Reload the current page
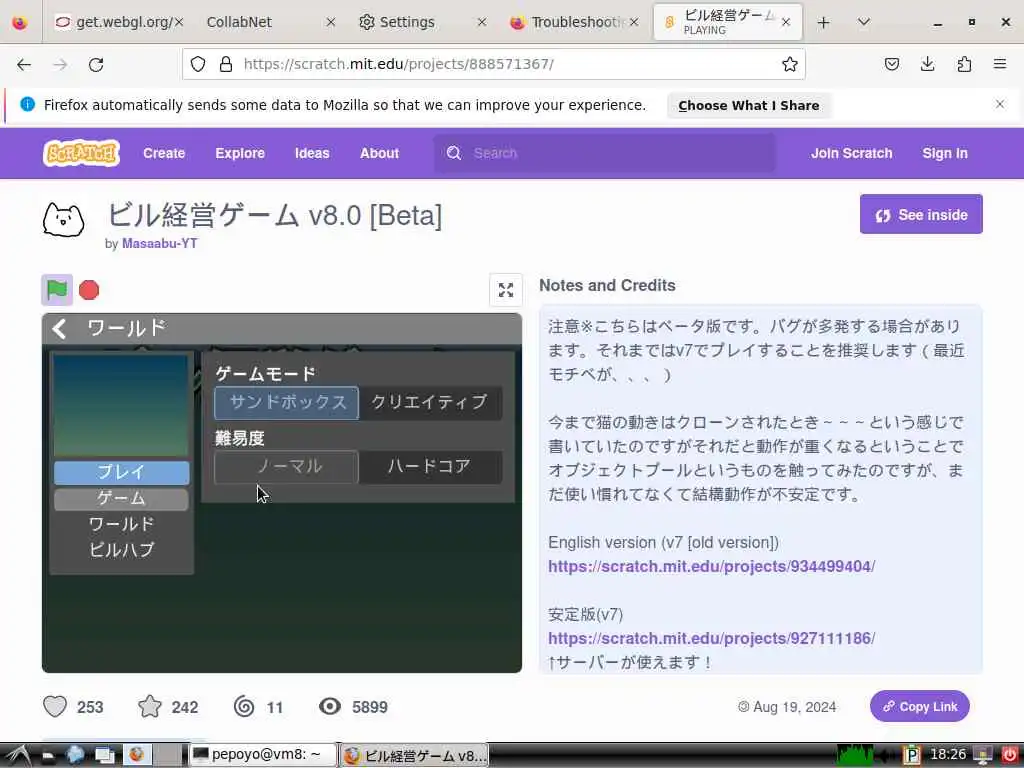This screenshot has height=768, width=1024. click(x=96, y=64)
